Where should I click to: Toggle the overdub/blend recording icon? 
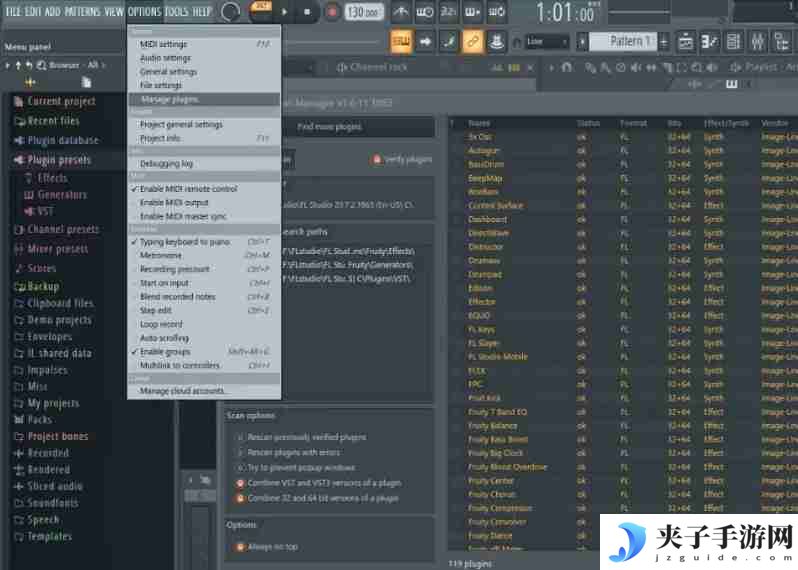tap(472, 11)
